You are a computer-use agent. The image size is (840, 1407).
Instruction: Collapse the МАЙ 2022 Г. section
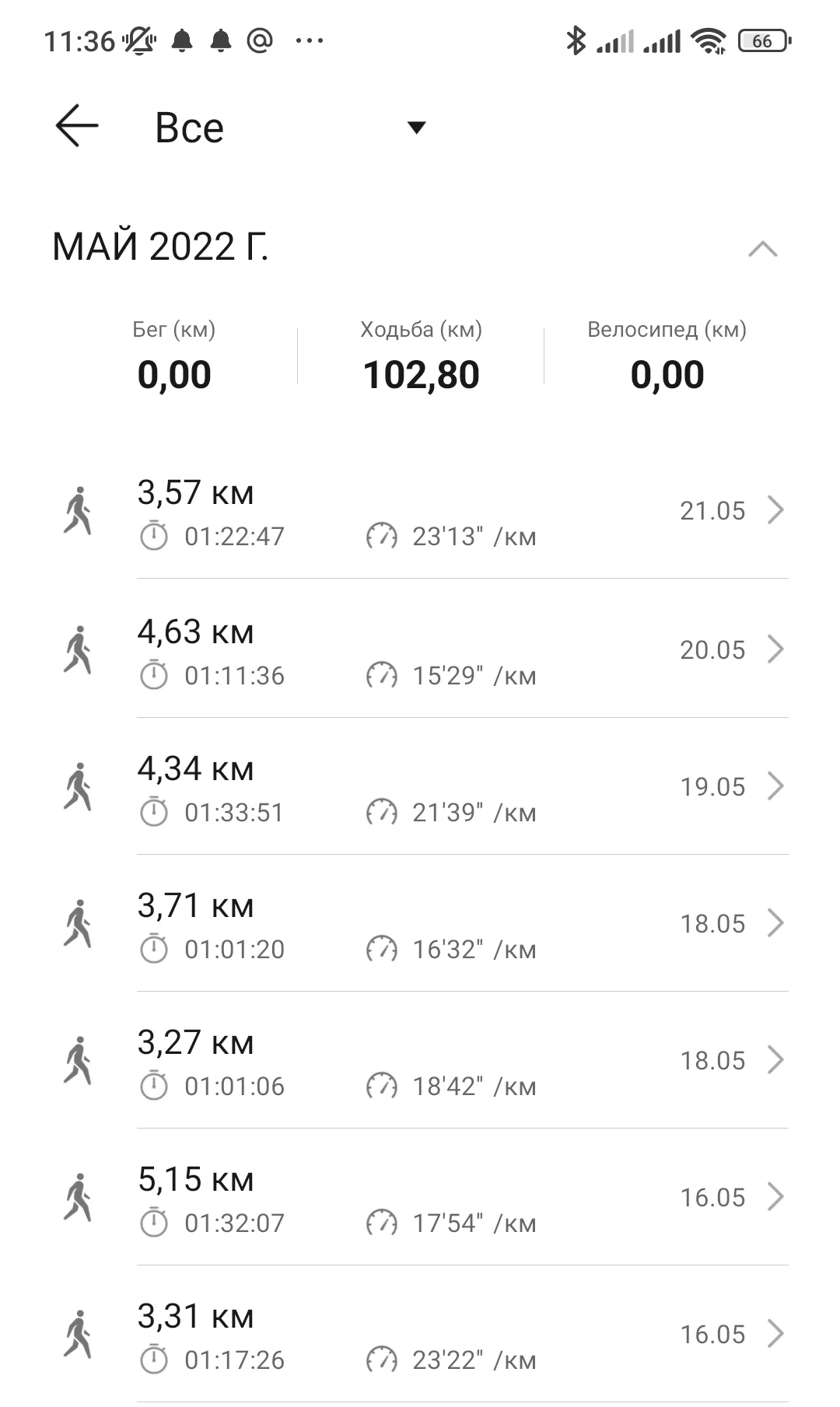point(762,249)
